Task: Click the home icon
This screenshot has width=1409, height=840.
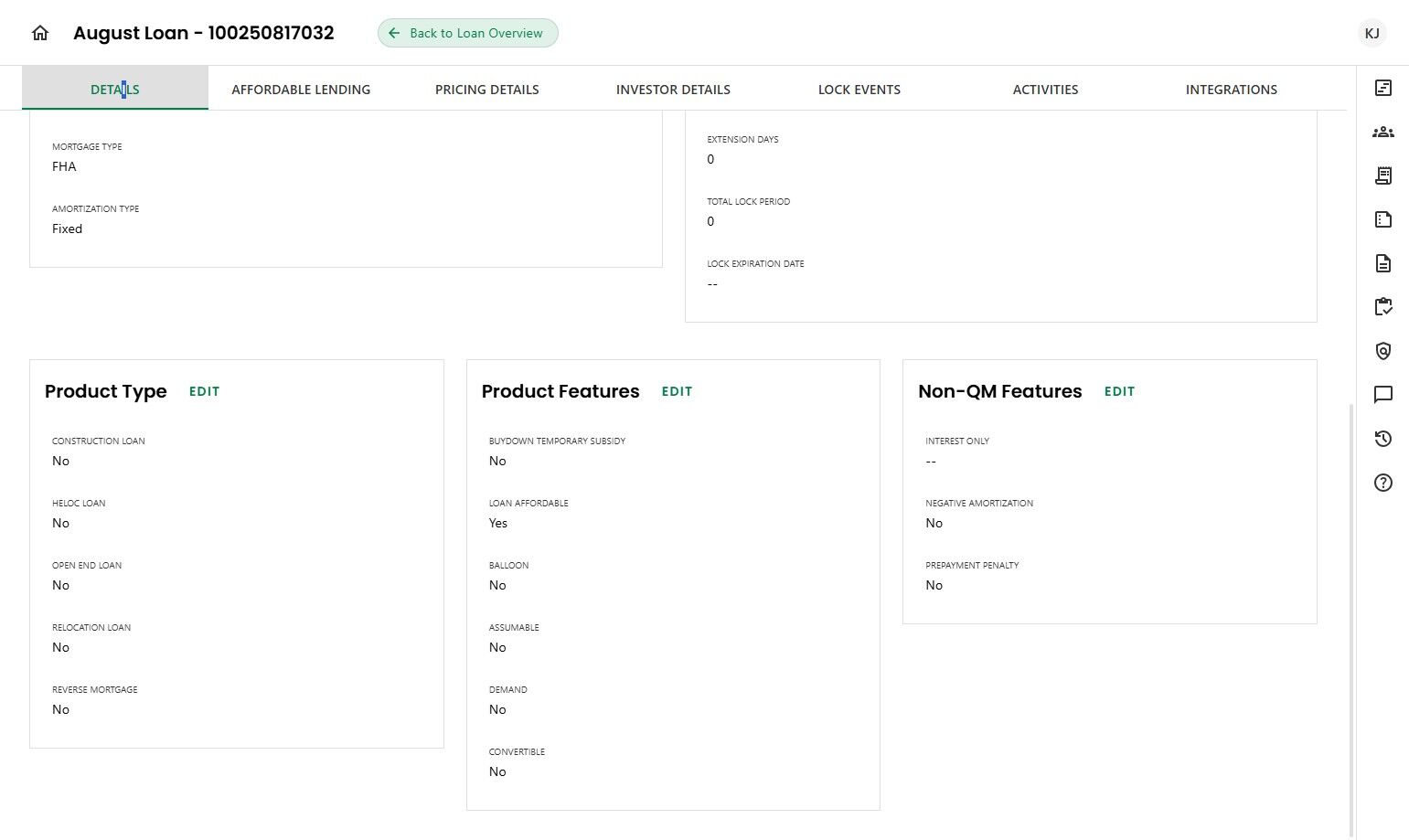Action: [x=40, y=33]
